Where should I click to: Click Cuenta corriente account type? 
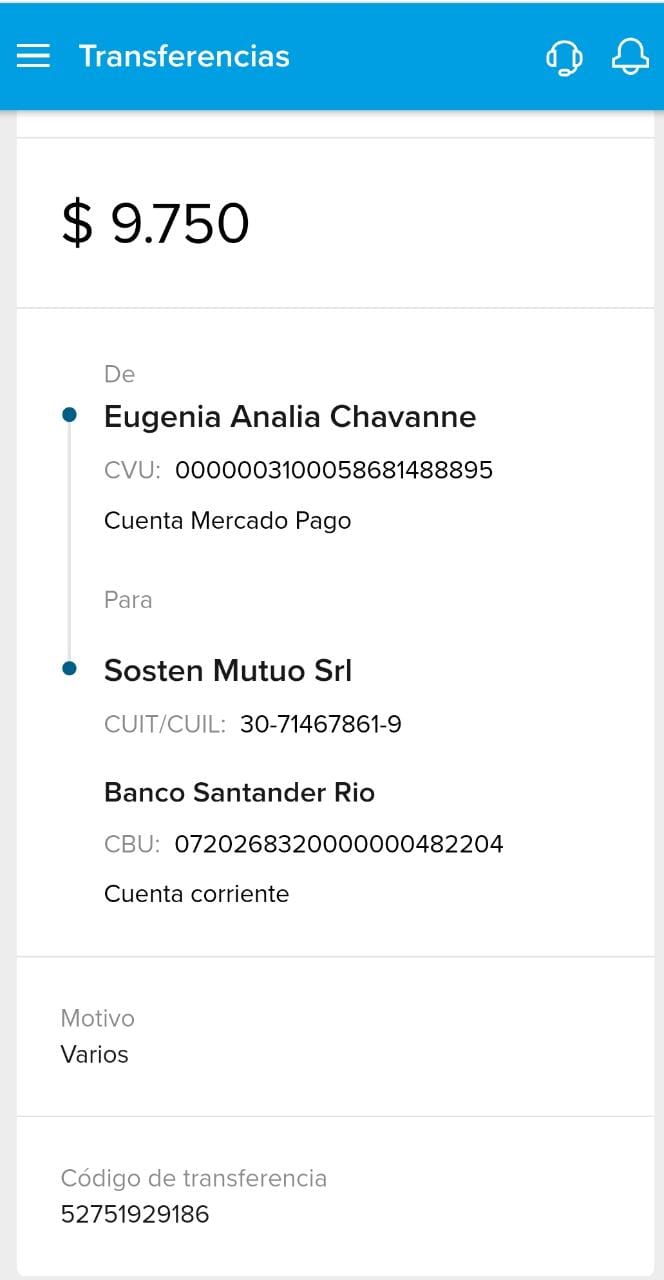(x=196, y=893)
